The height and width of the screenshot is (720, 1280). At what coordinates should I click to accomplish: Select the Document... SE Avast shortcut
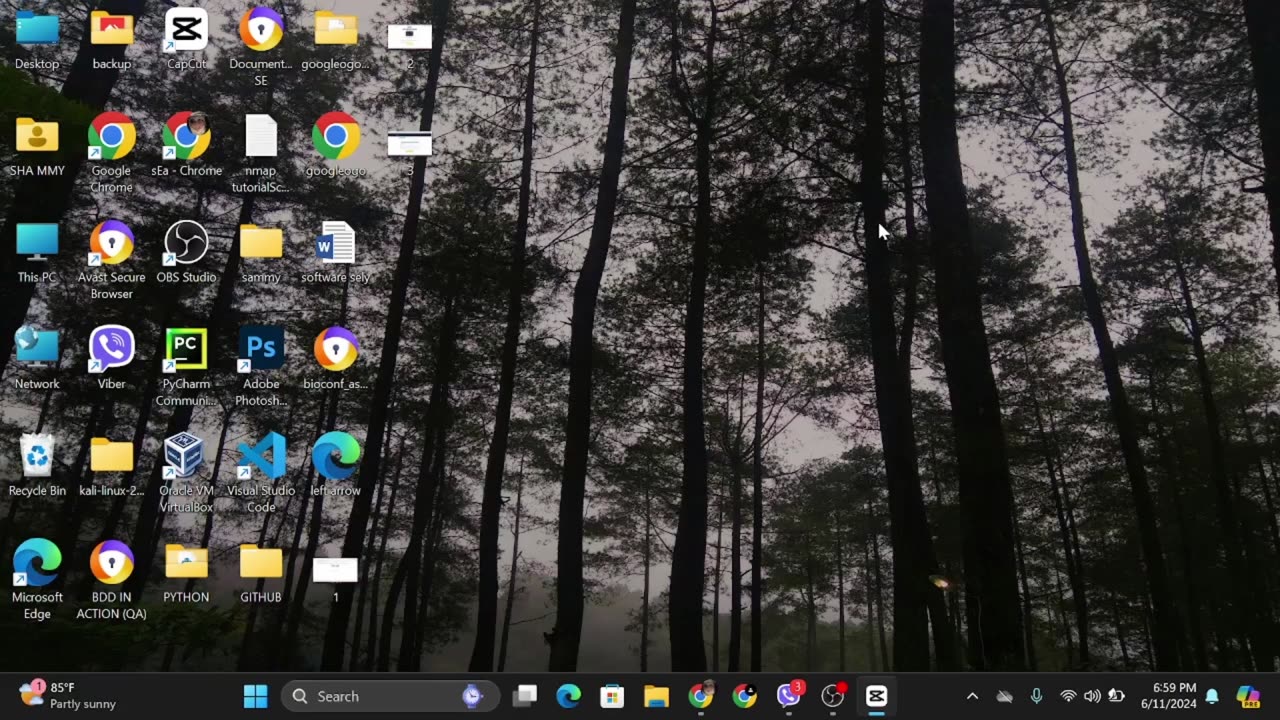point(261,46)
